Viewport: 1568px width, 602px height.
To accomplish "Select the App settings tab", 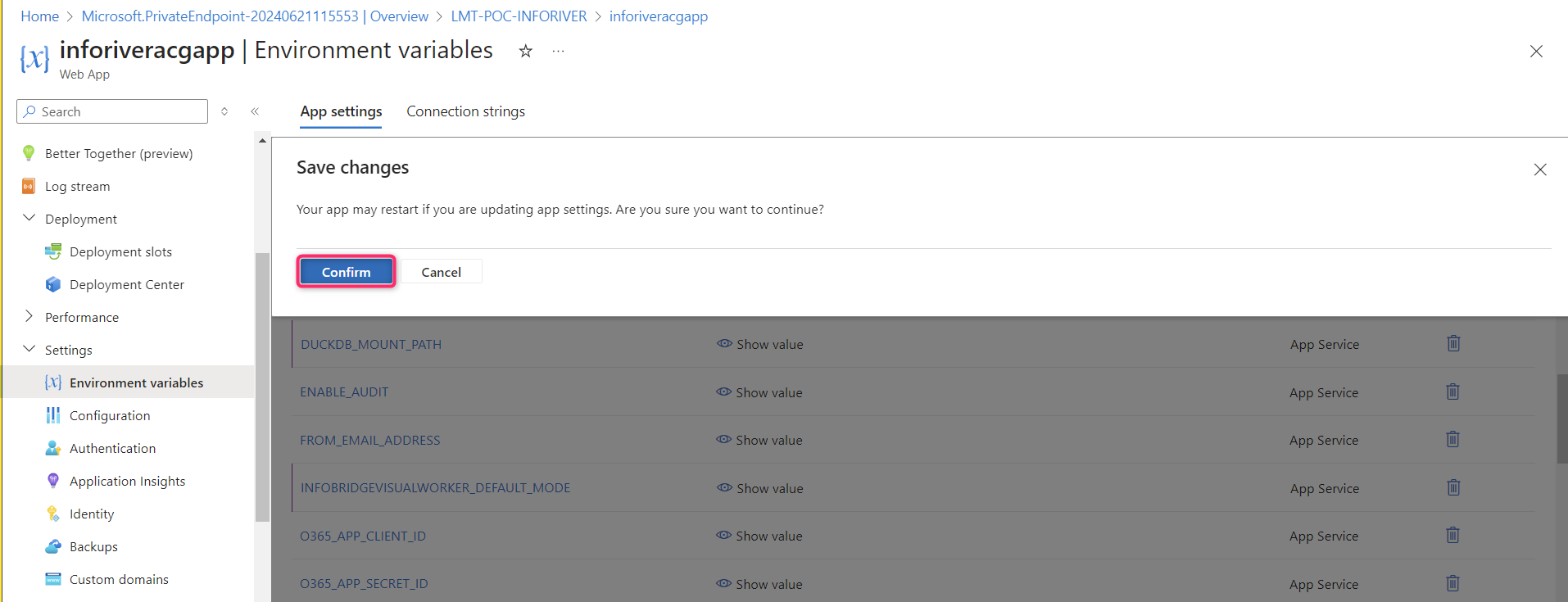I will tap(341, 111).
